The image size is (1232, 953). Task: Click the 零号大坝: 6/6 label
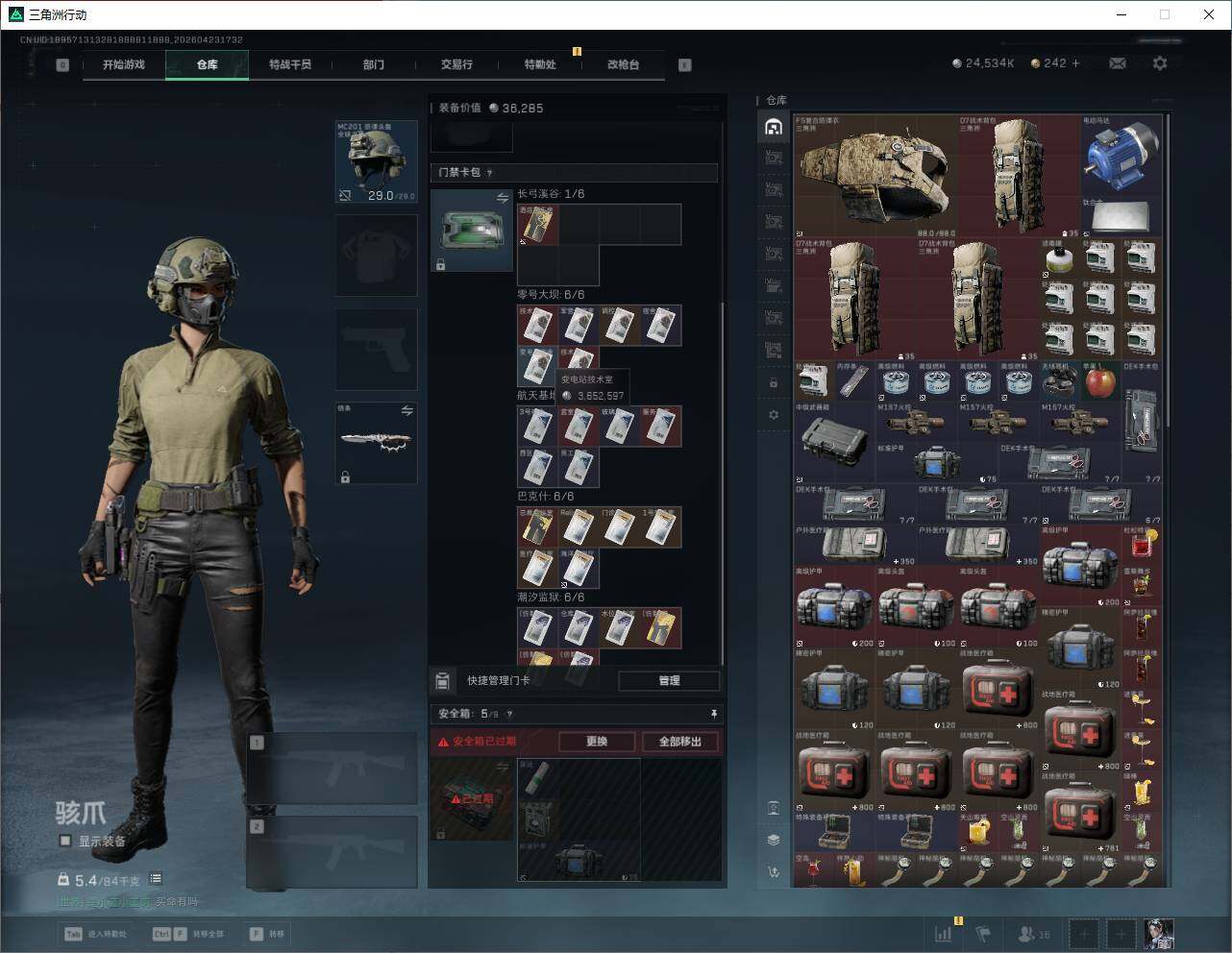[x=551, y=295]
